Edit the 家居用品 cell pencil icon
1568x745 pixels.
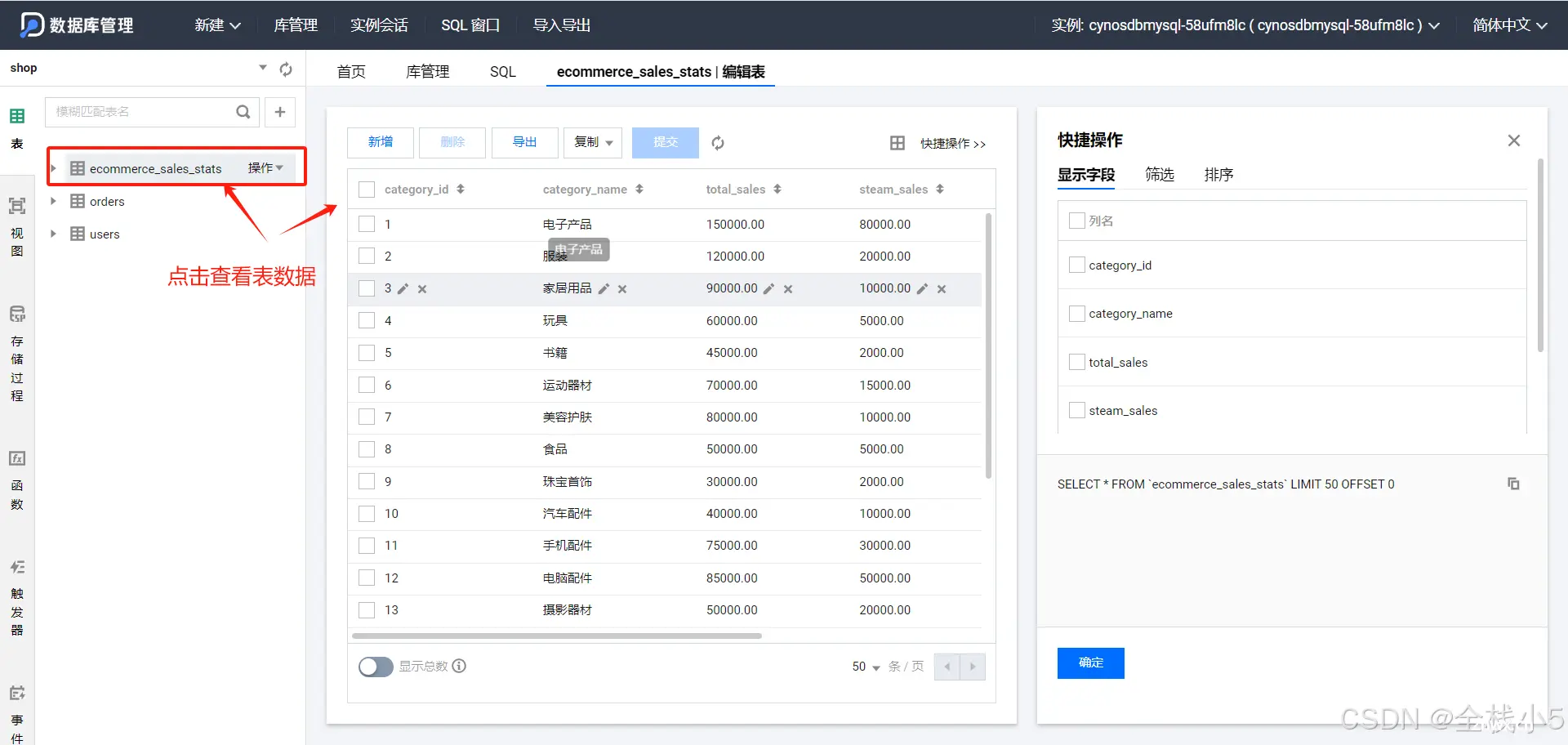click(x=604, y=288)
